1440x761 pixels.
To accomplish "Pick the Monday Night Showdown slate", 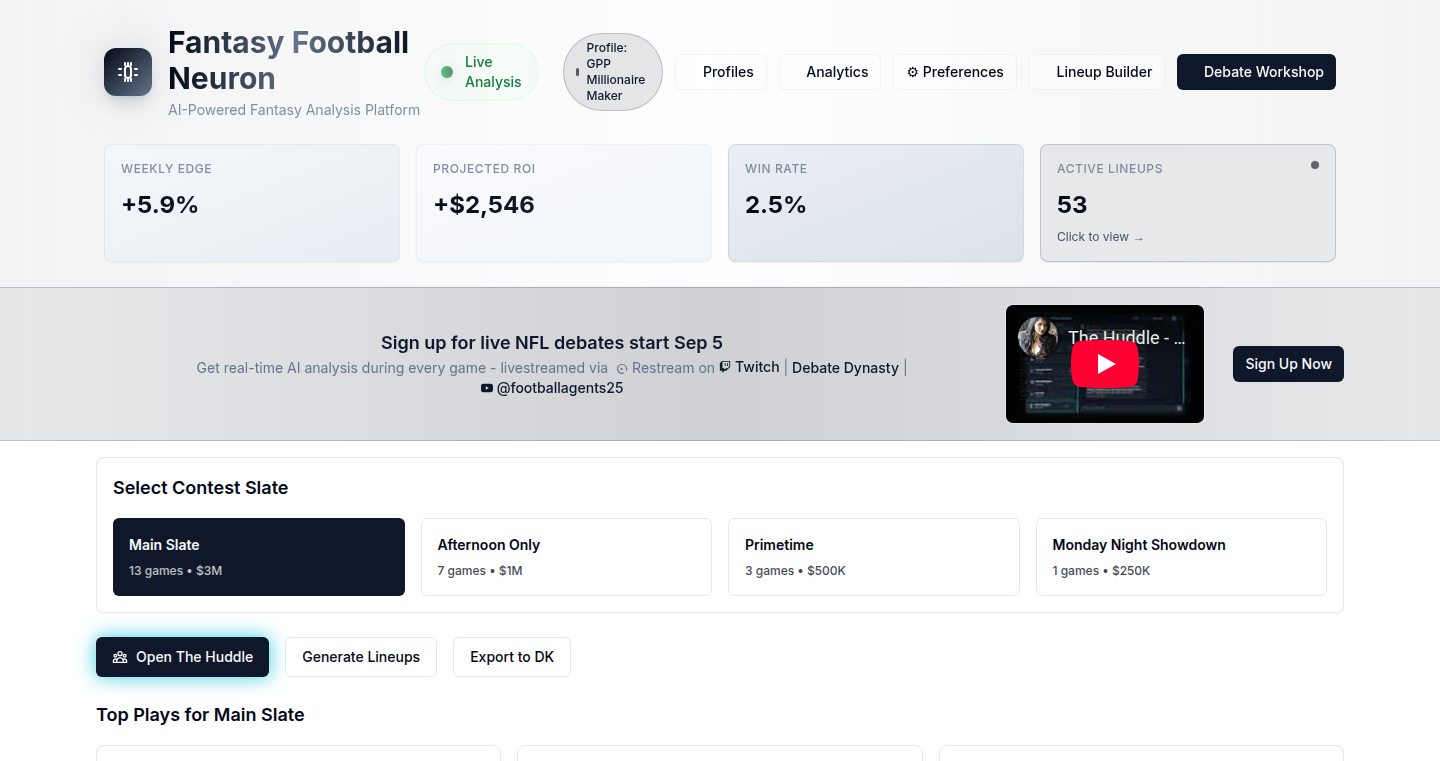I will click(x=1181, y=557).
